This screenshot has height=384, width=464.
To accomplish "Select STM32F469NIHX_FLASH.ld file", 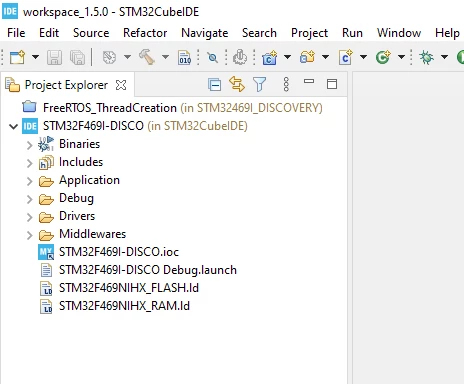I will [129, 288].
